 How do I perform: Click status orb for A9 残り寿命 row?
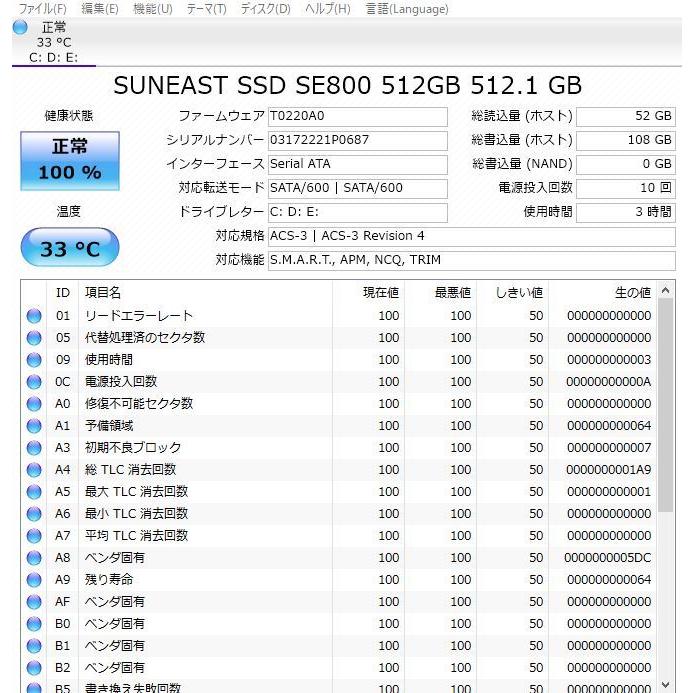[x=34, y=579]
